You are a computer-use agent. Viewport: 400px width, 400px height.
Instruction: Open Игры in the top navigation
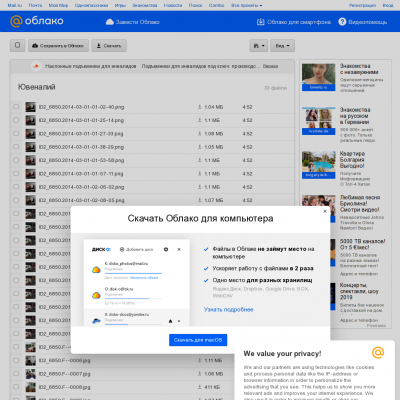[x=120, y=5]
